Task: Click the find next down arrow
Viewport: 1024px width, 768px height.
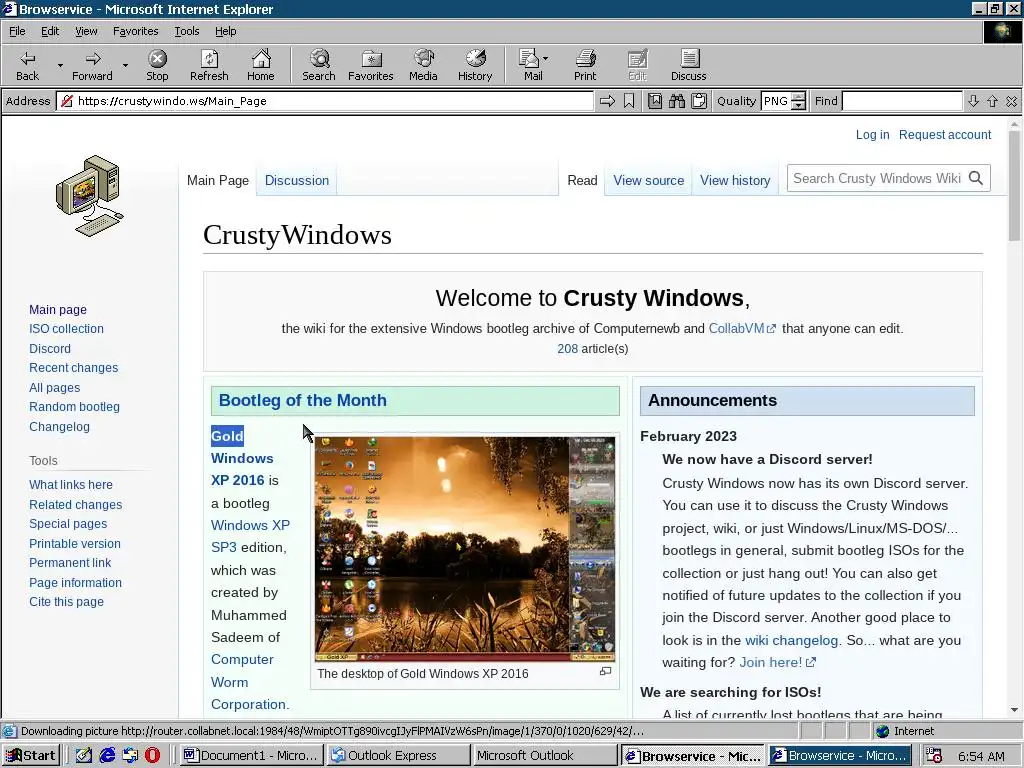Action: tap(973, 101)
